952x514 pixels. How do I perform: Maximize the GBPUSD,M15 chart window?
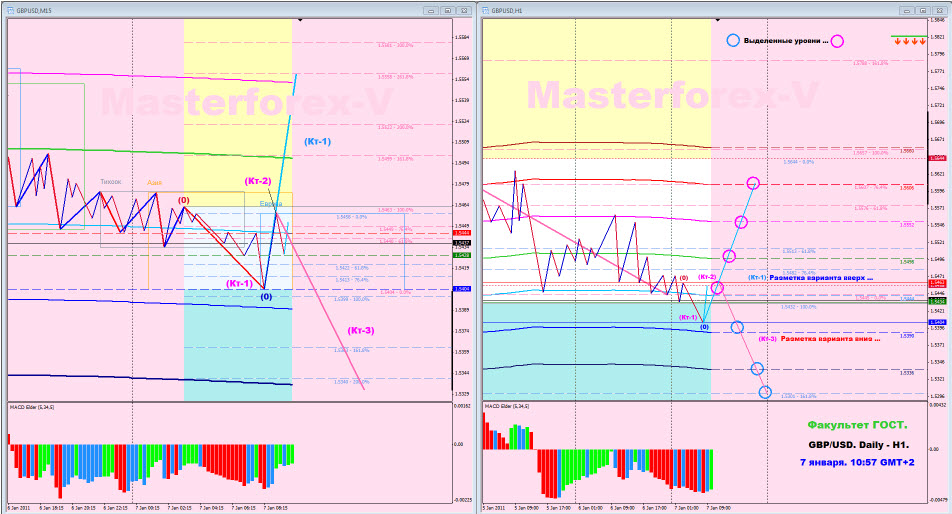[447, 10]
